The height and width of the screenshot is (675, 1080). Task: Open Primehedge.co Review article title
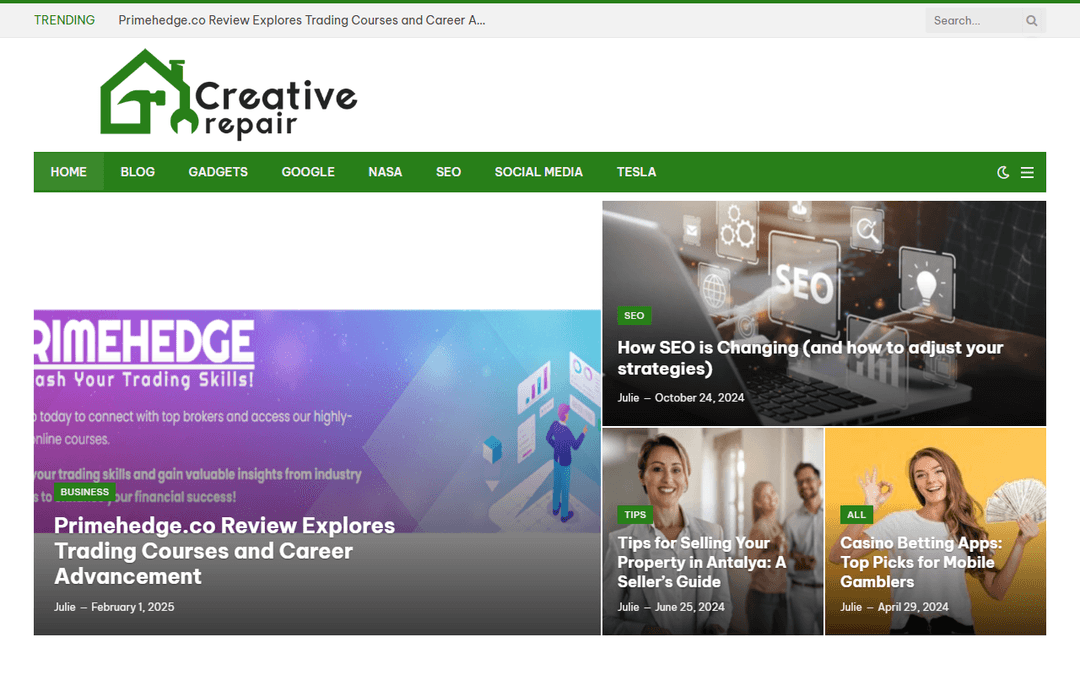225,550
